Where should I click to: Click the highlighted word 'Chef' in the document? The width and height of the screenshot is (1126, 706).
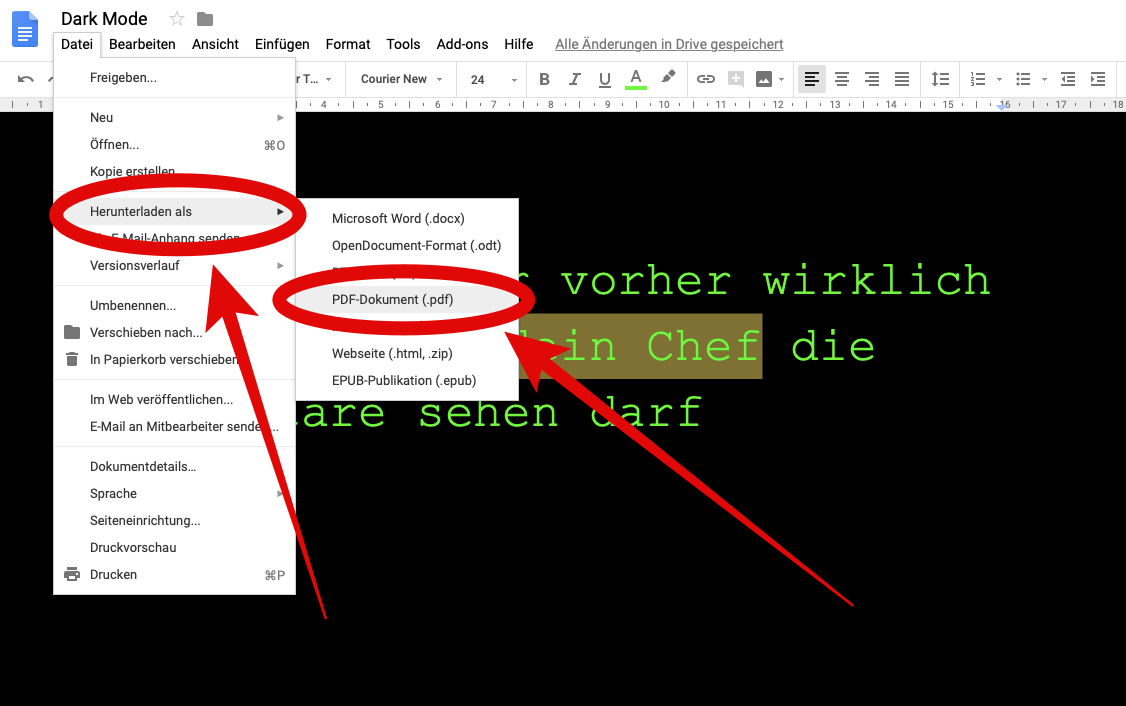coord(703,347)
